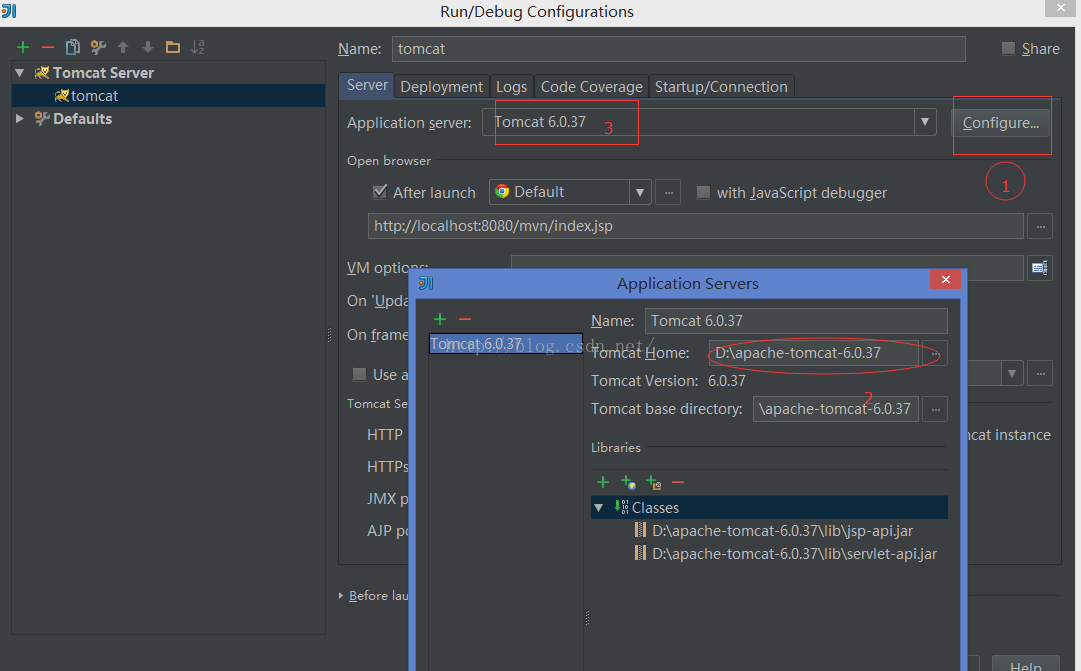Screen dimensions: 1081x671
Task: Open the Logs tab
Action: pyautogui.click(x=512, y=87)
